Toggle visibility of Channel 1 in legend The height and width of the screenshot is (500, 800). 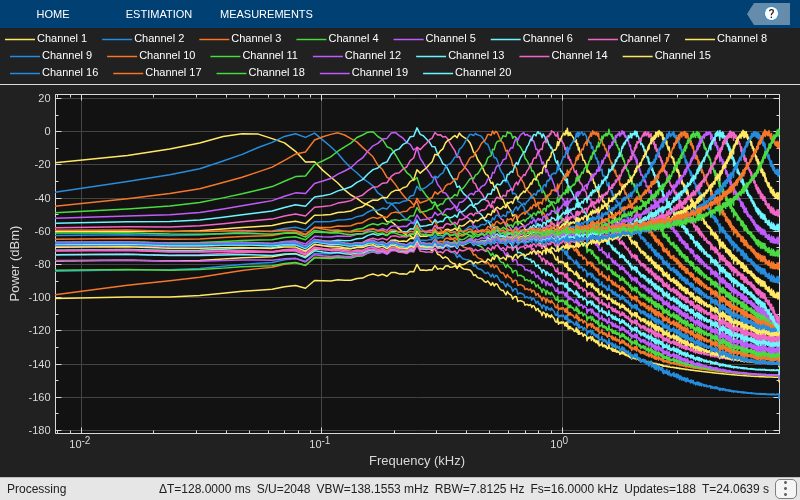(x=46, y=38)
